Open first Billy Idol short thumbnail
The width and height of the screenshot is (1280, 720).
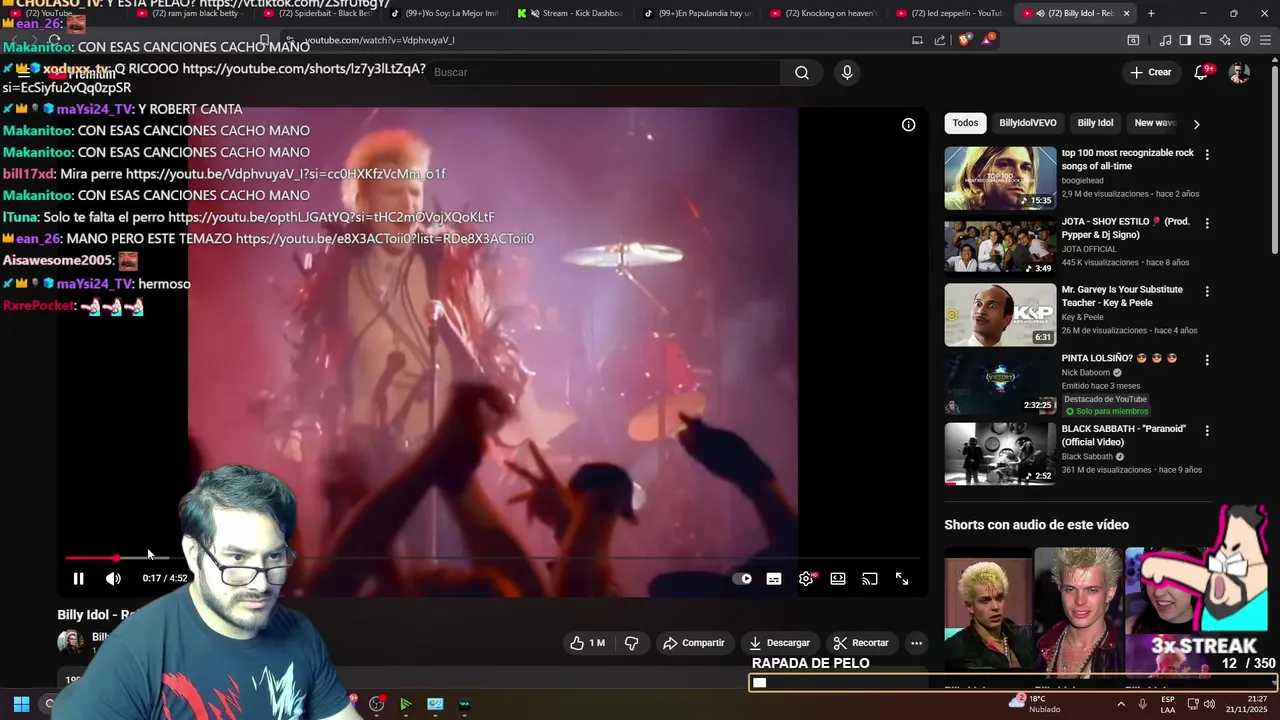pos(988,615)
